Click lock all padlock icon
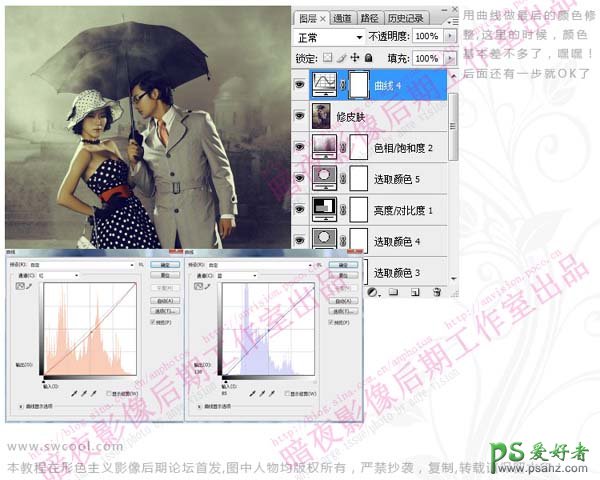600x480 pixels. click(368, 57)
